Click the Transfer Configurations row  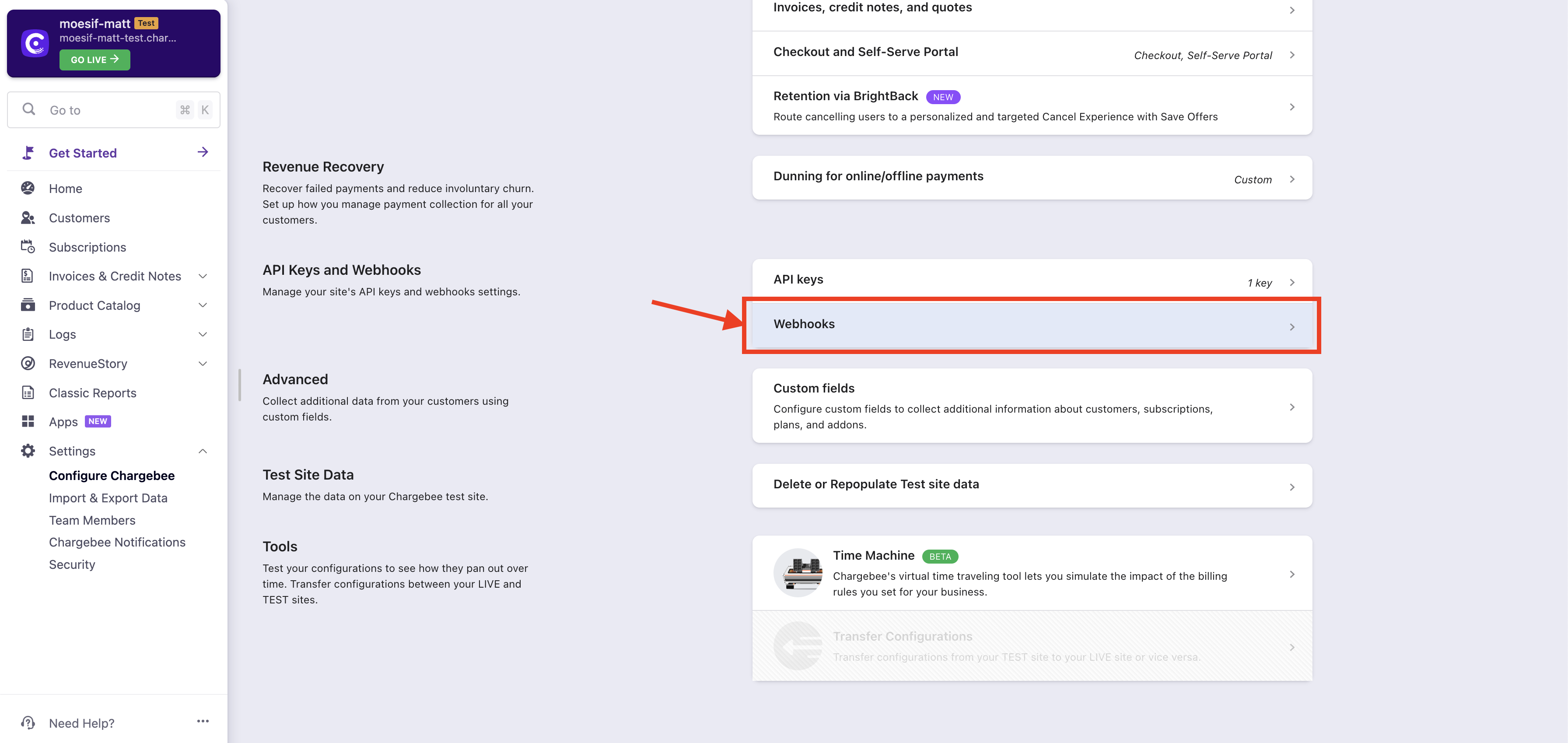1032,645
